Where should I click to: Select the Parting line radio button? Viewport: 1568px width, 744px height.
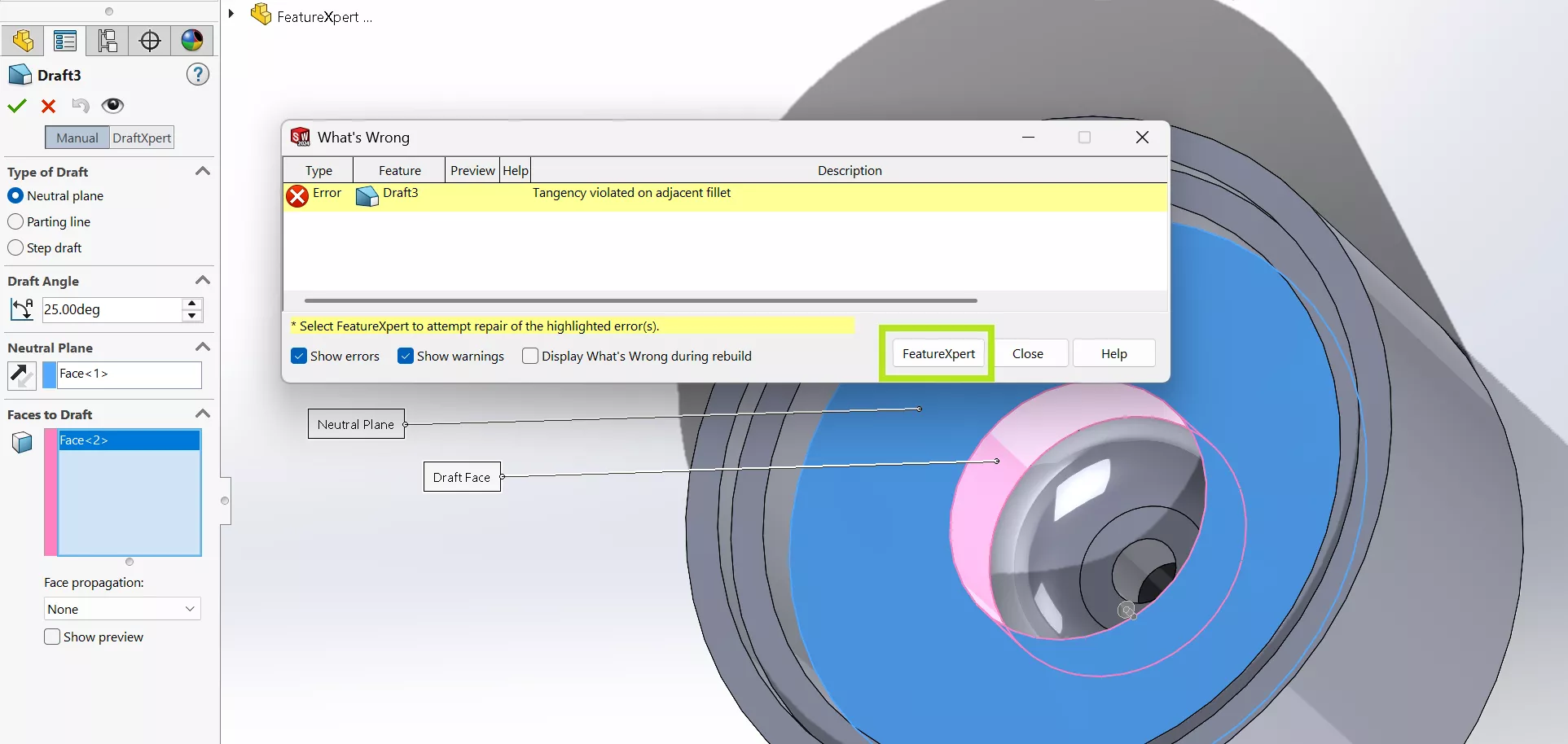[x=15, y=221]
